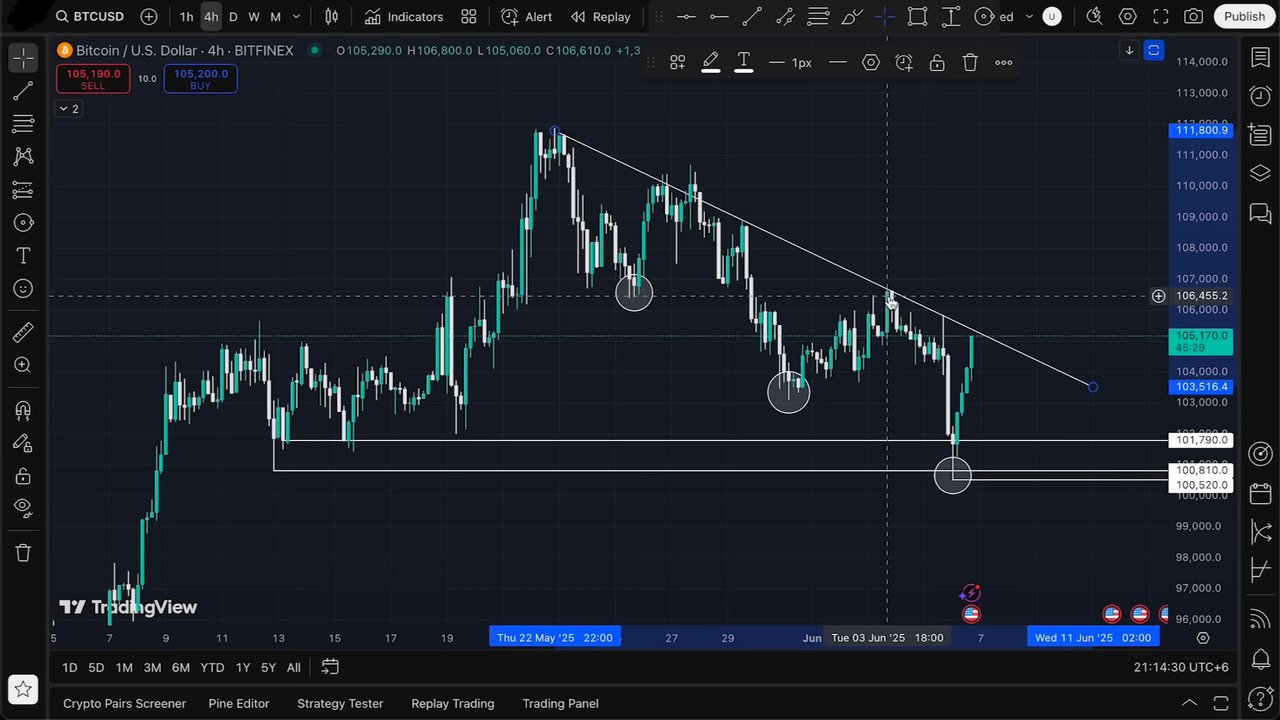Start bar Replay mode
This screenshot has height=720, width=1280.
click(600, 16)
